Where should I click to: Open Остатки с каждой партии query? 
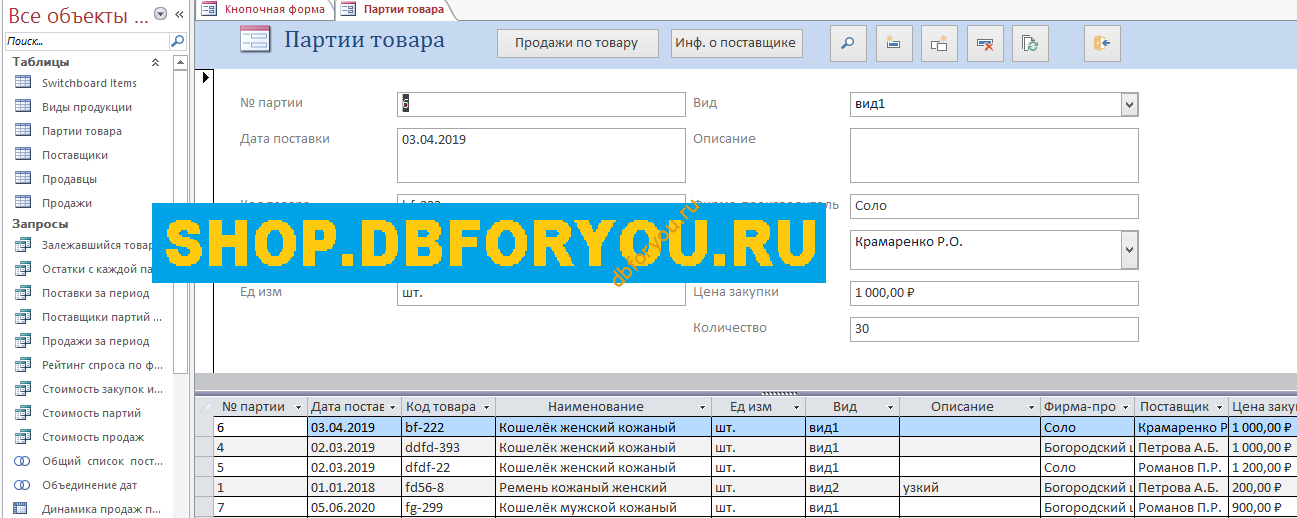click(x=97, y=269)
